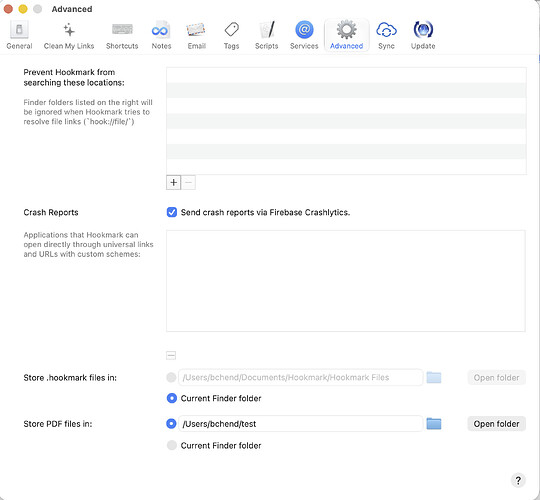
Task: Open the General preferences pane
Action: click(19, 35)
